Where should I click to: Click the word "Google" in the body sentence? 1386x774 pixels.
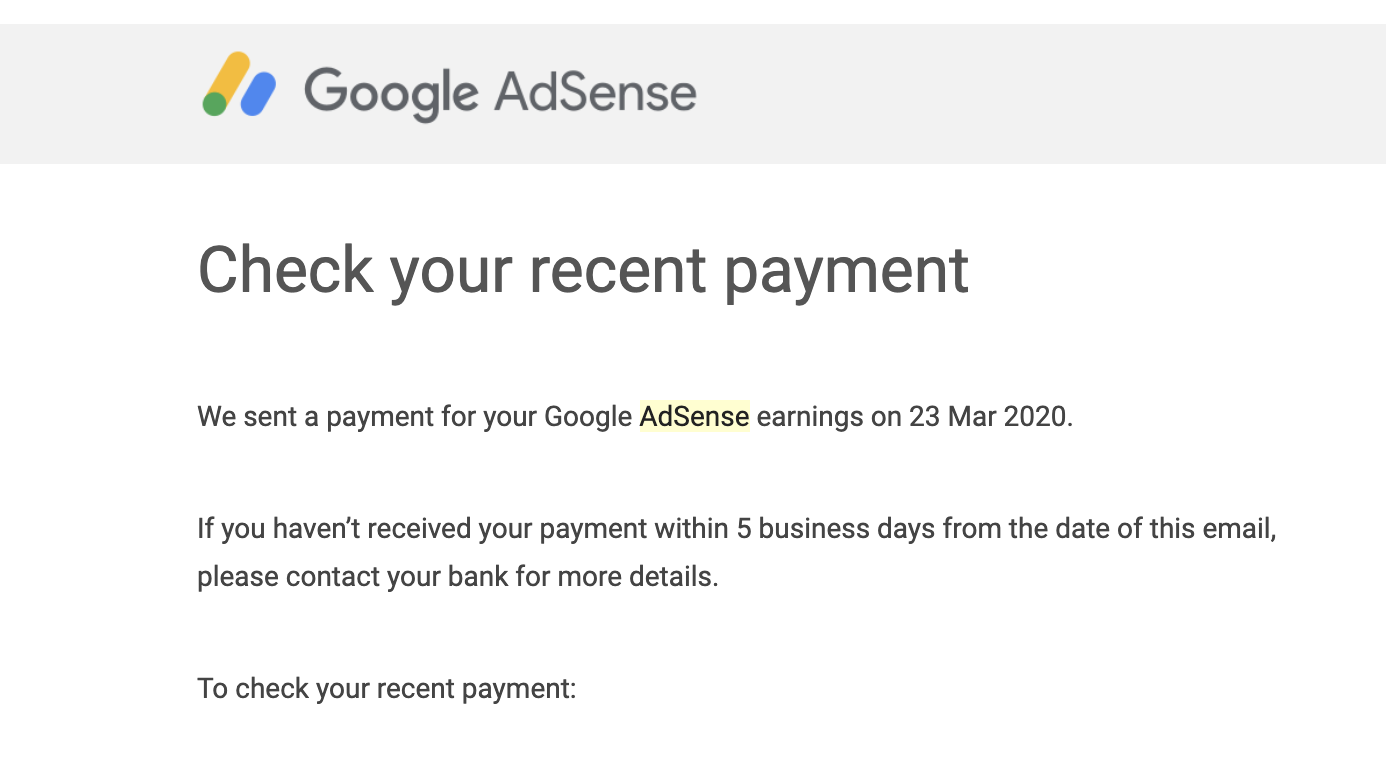588,417
